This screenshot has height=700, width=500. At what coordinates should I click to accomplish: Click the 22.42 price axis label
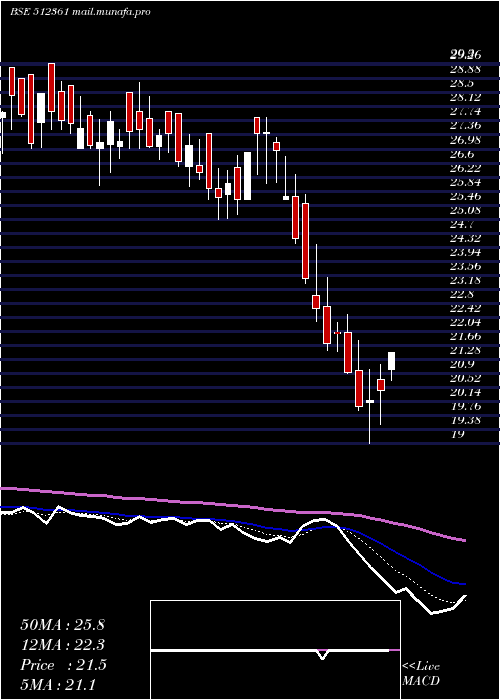pyautogui.click(x=465, y=308)
